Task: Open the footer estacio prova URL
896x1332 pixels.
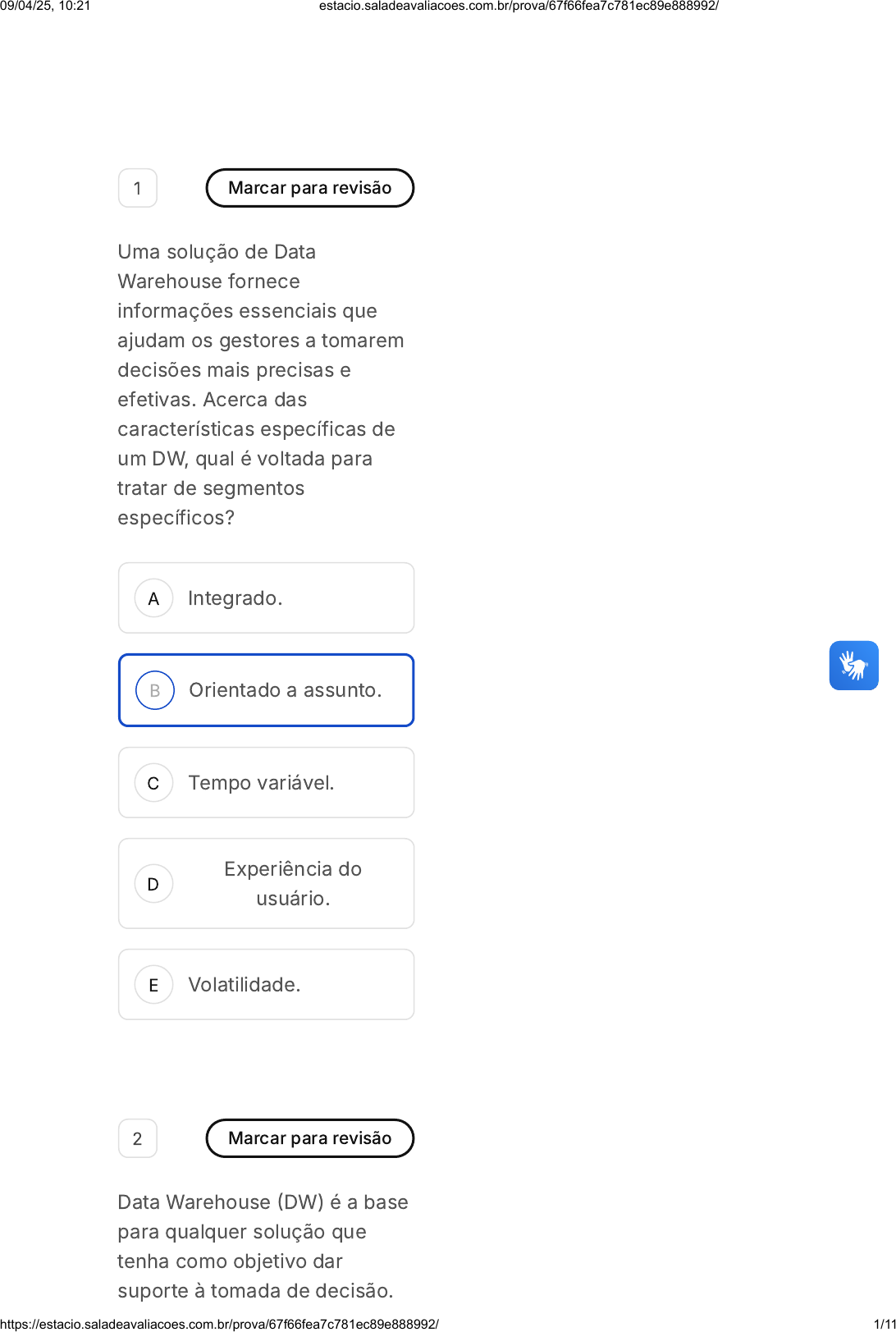Action: [220, 1324]
